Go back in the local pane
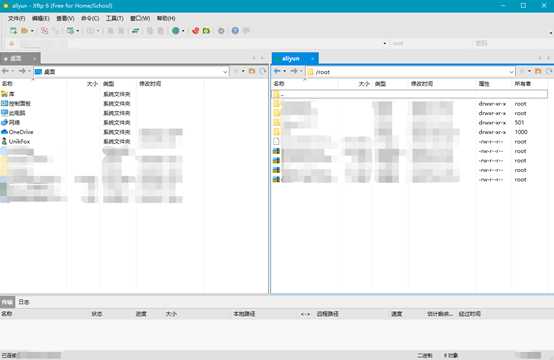The height and width of the screenshot is (360, 554). point(6,71)
